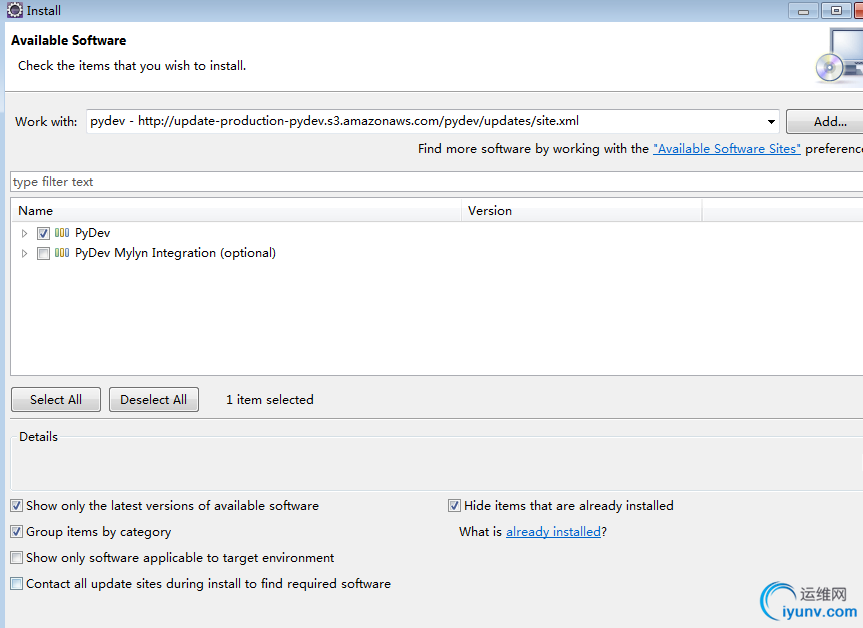Image resolution: width=863 pixels, height=628 pixels.
Task: Click the PyDev category icon
Action: point(62,233)
